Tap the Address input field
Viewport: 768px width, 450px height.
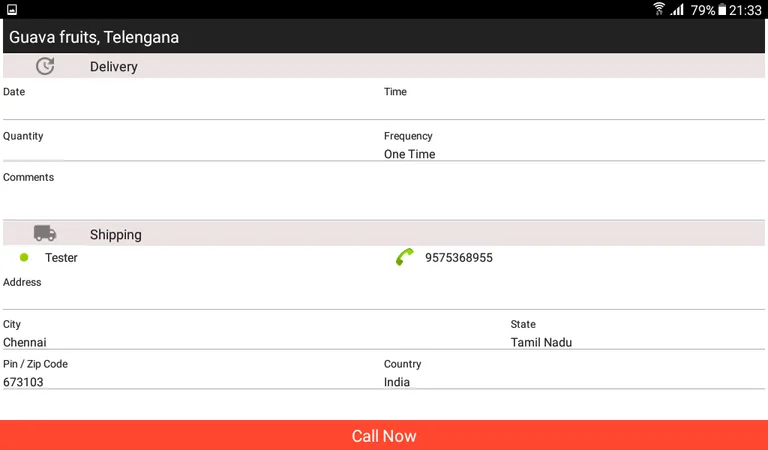point(383,299)
